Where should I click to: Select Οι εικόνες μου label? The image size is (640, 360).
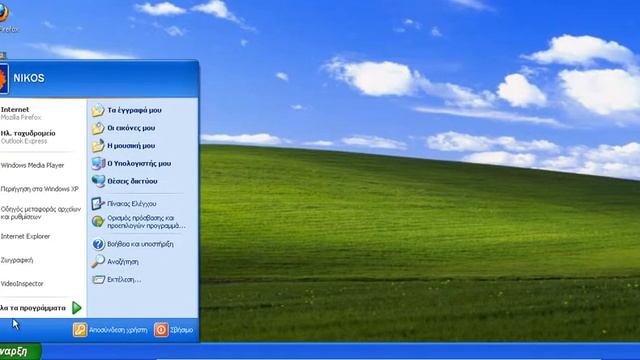(131, 128)
